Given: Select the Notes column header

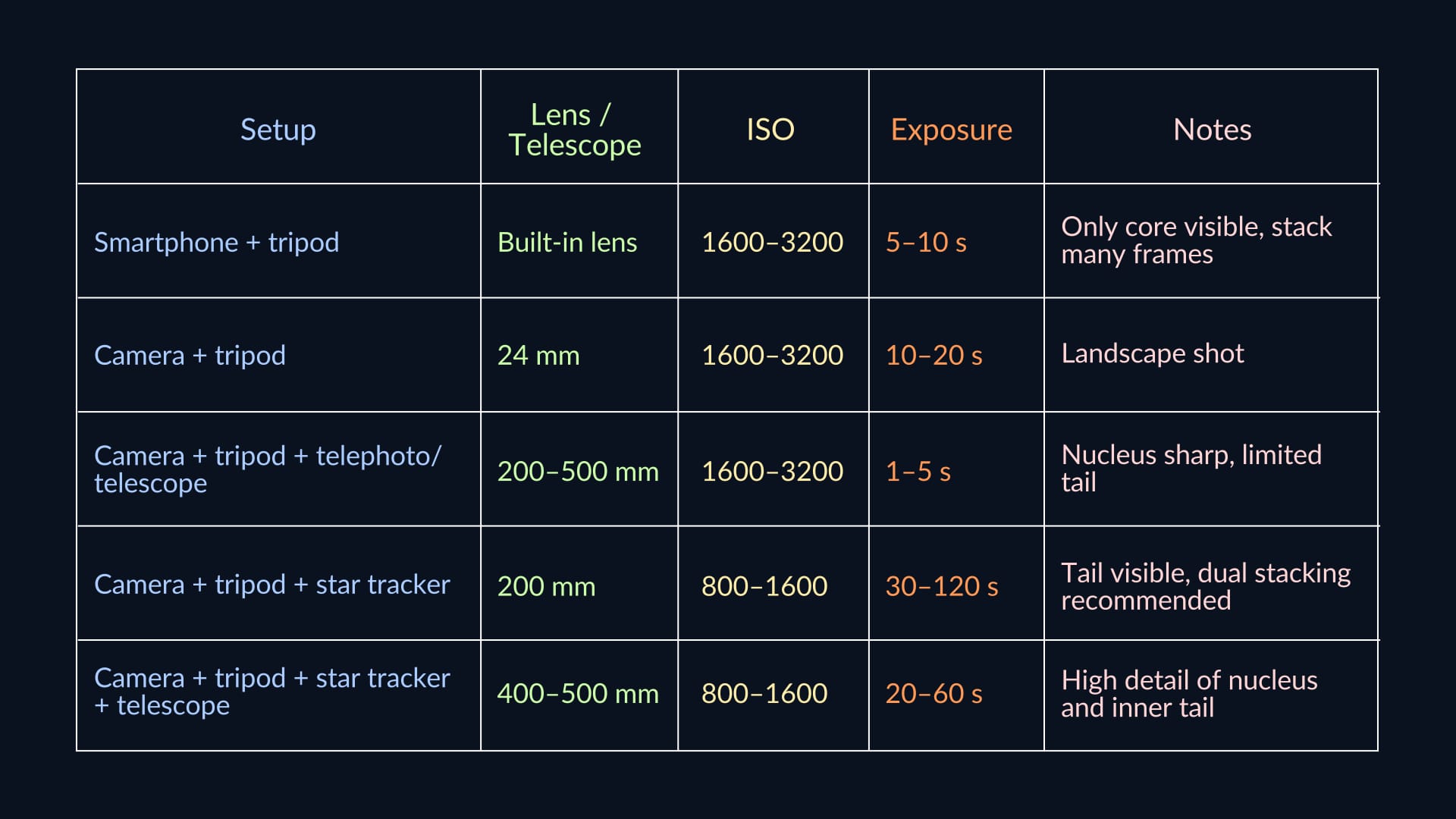Looking at the screenshot, I should (1212, 130).
